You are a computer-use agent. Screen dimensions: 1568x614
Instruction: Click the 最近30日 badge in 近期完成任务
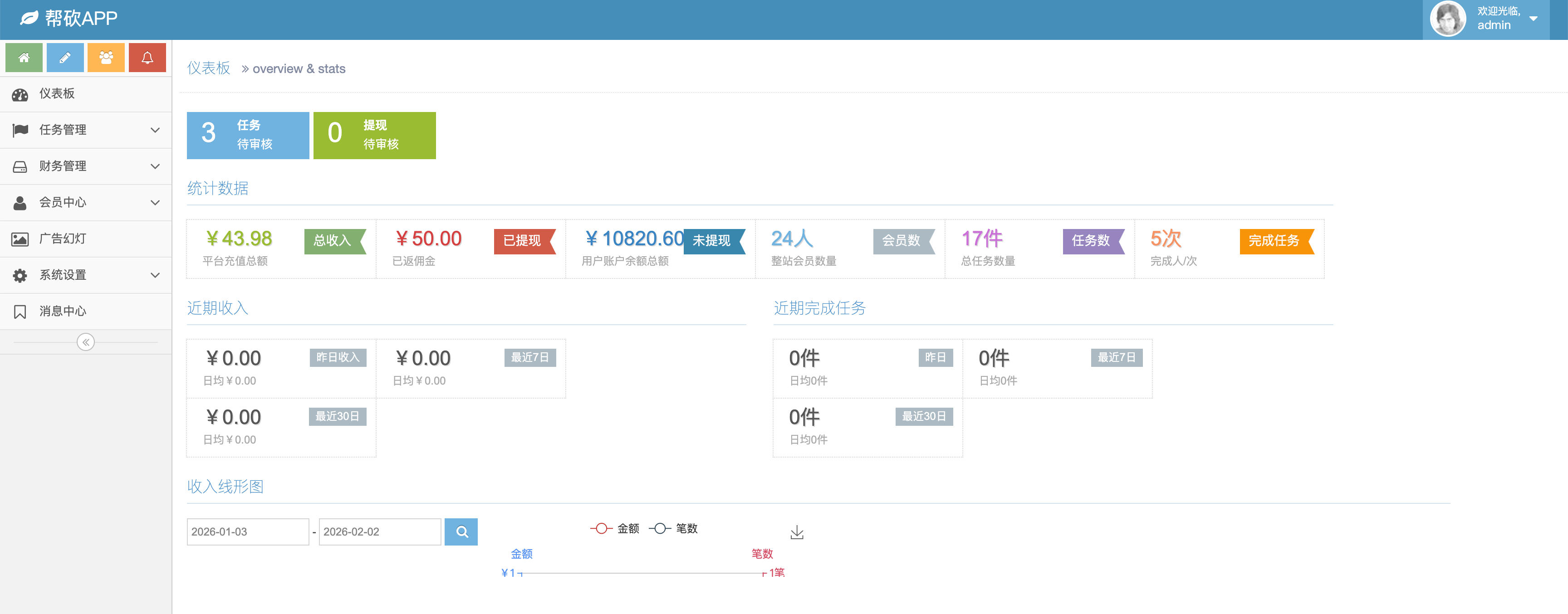click(924, 417)
